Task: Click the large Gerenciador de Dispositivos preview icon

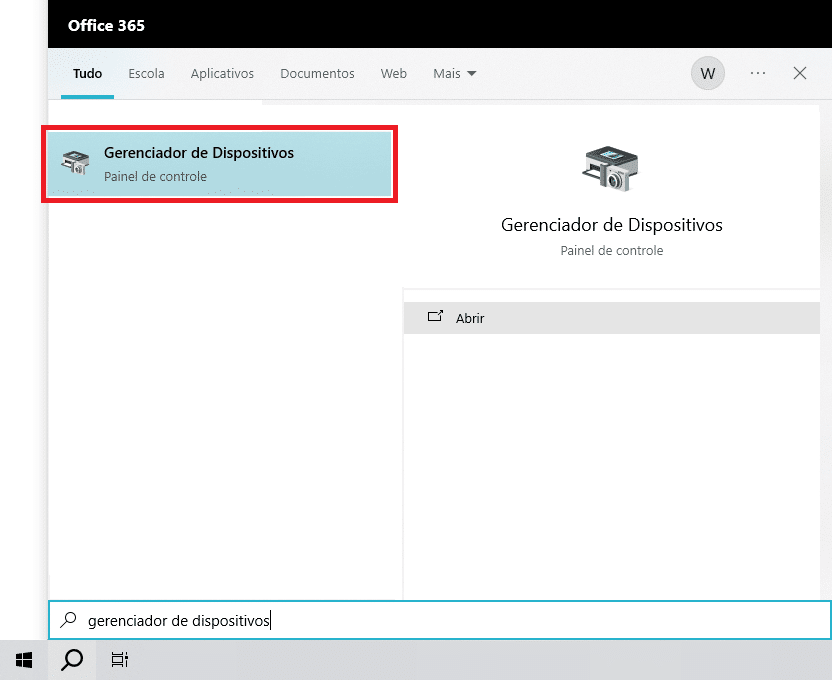Action: pos(611,170)
